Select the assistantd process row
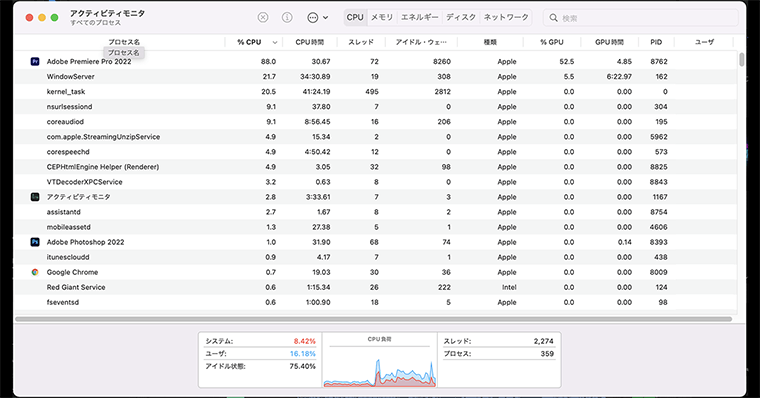Viewport: 760px width, 398px height. pyautogui.click(x=376, y=212)
